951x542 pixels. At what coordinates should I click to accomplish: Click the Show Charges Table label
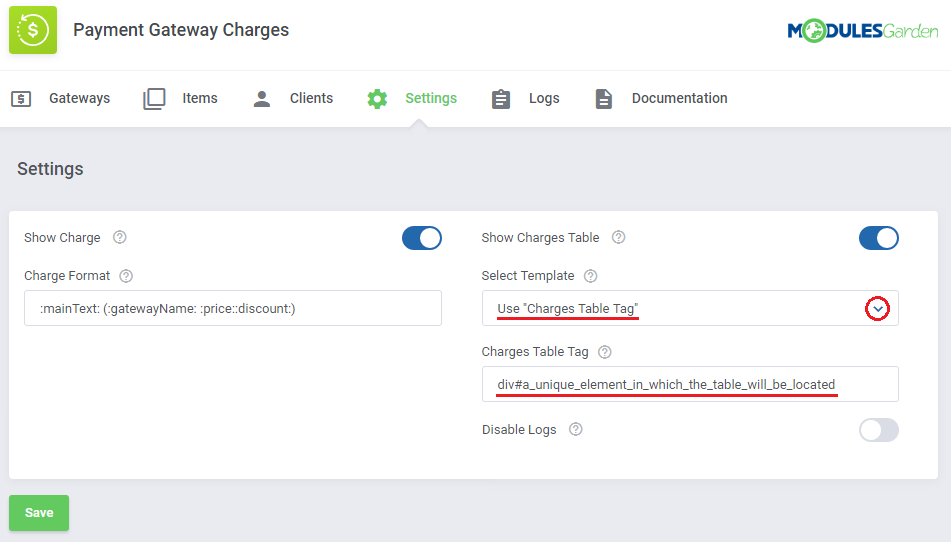[540, 238]
